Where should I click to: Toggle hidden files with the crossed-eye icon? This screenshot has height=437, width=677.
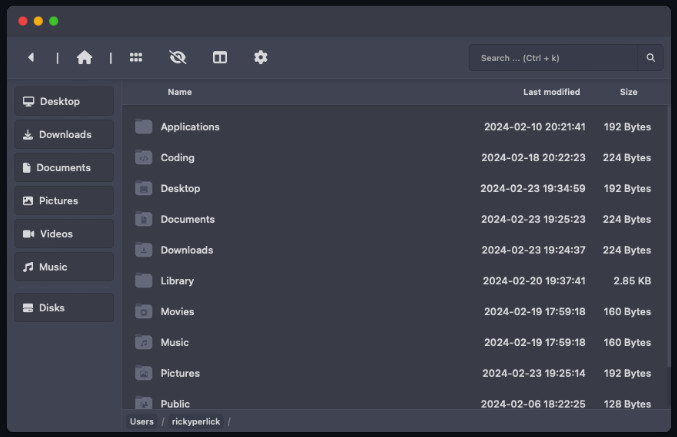click(x=177, y=57)
